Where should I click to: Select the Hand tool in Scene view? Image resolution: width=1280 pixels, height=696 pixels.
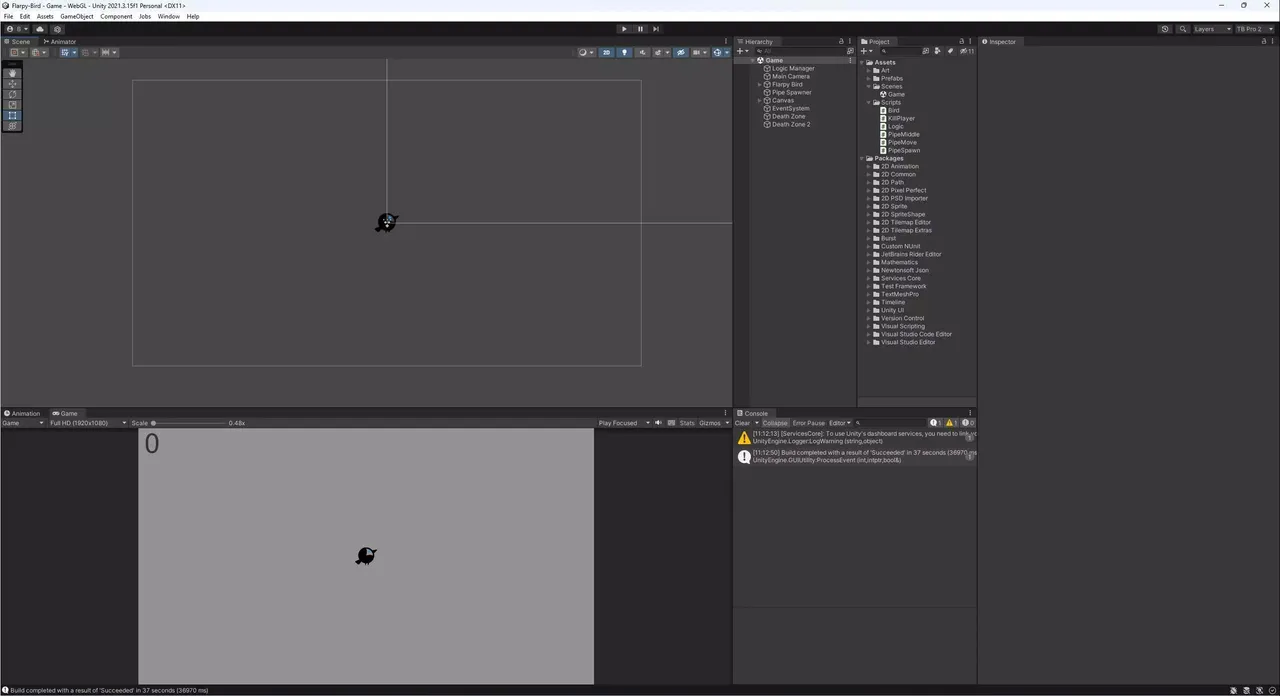13,73
